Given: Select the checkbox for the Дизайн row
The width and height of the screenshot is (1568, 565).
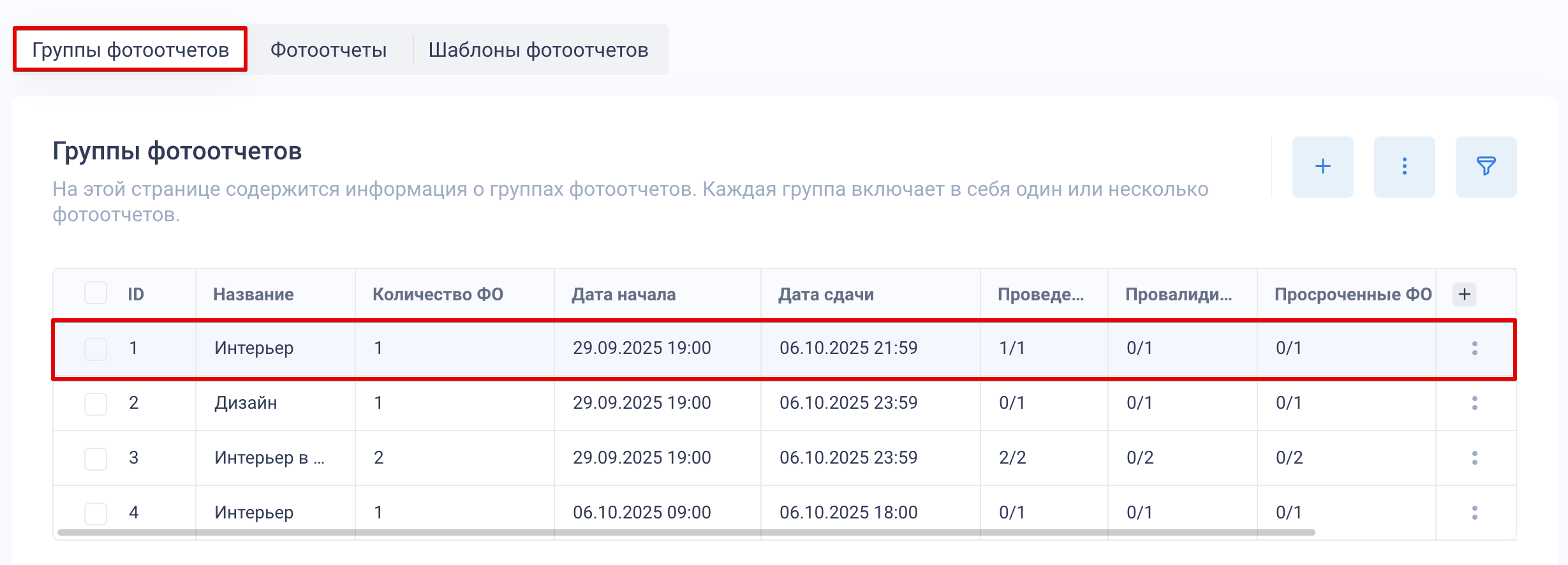Looking at the screenshot, I should [96, 404].
